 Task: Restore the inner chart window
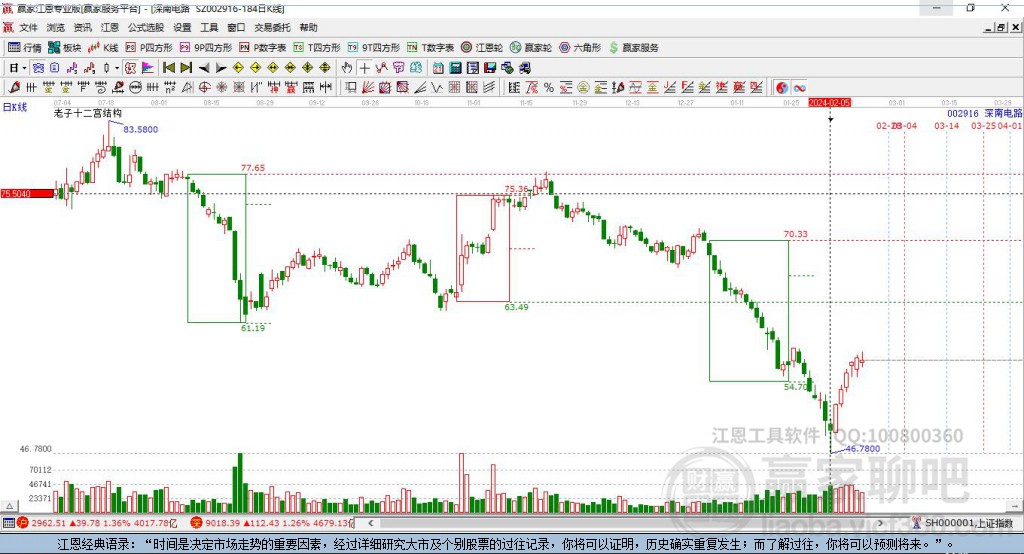(x=1001, y=27)
